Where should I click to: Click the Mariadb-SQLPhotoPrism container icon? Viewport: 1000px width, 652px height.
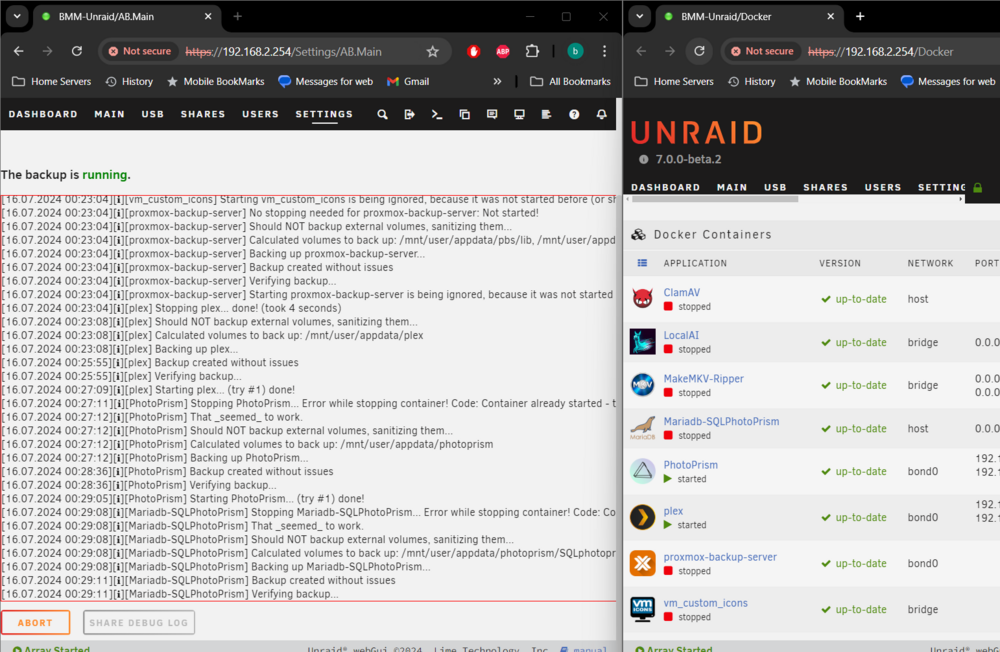click(x=642, y=428)
